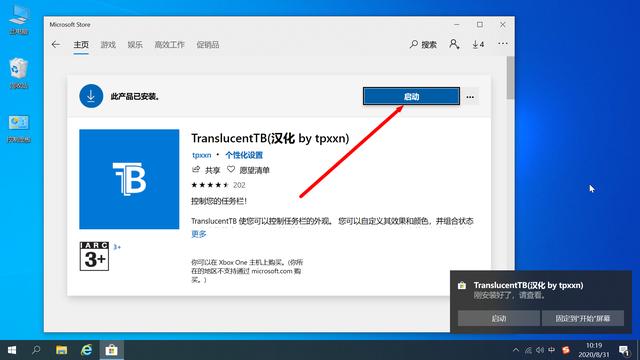Open publisher link tpxxn
Viewport: 640px width, 360px height.
pos(202,155)
